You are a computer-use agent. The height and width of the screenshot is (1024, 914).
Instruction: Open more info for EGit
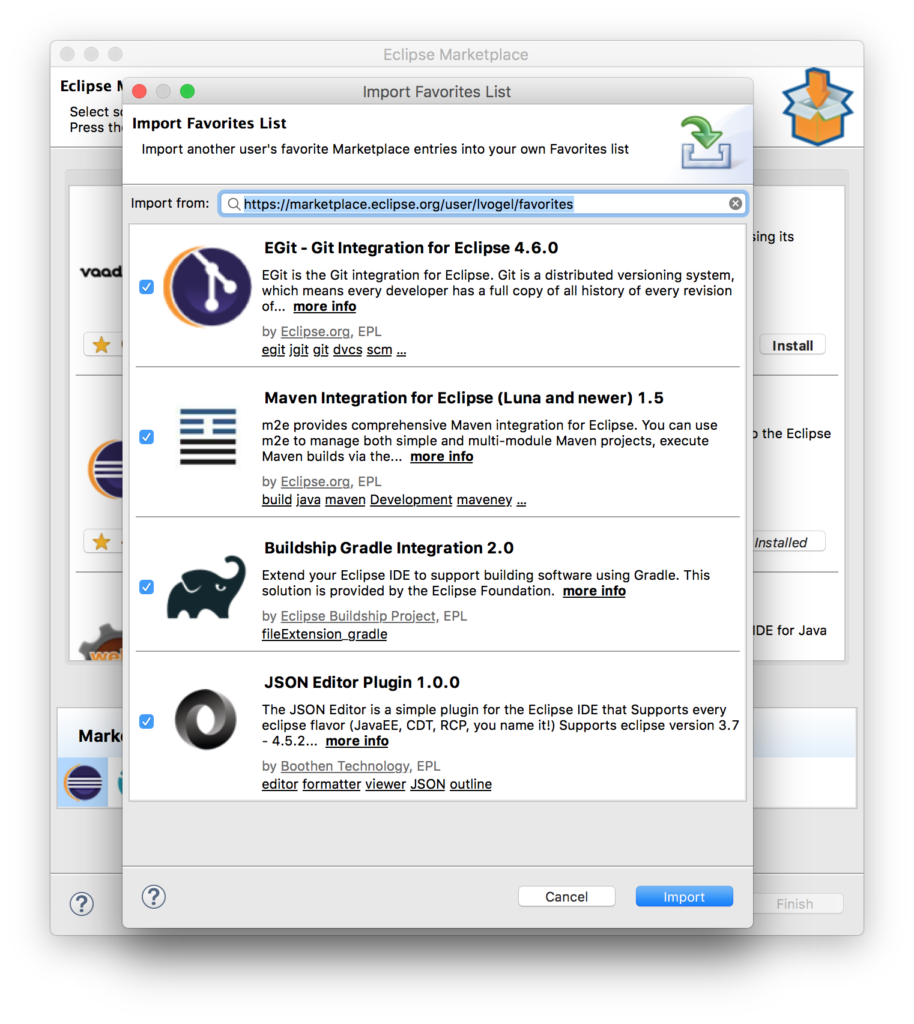click(x=324, y=306)
